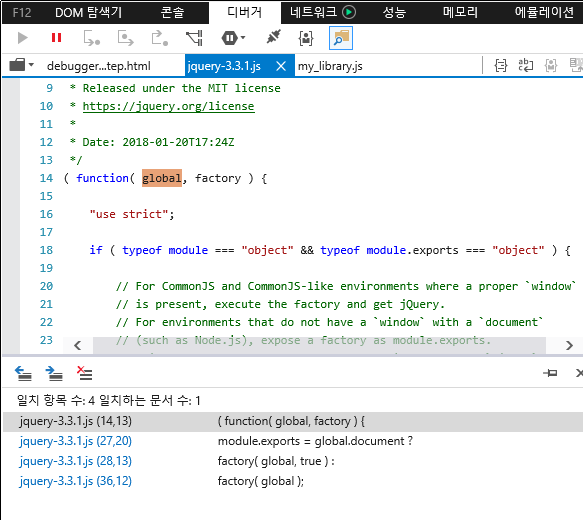Pin the search results panel
583x520 pixels.
click(550, 373)
